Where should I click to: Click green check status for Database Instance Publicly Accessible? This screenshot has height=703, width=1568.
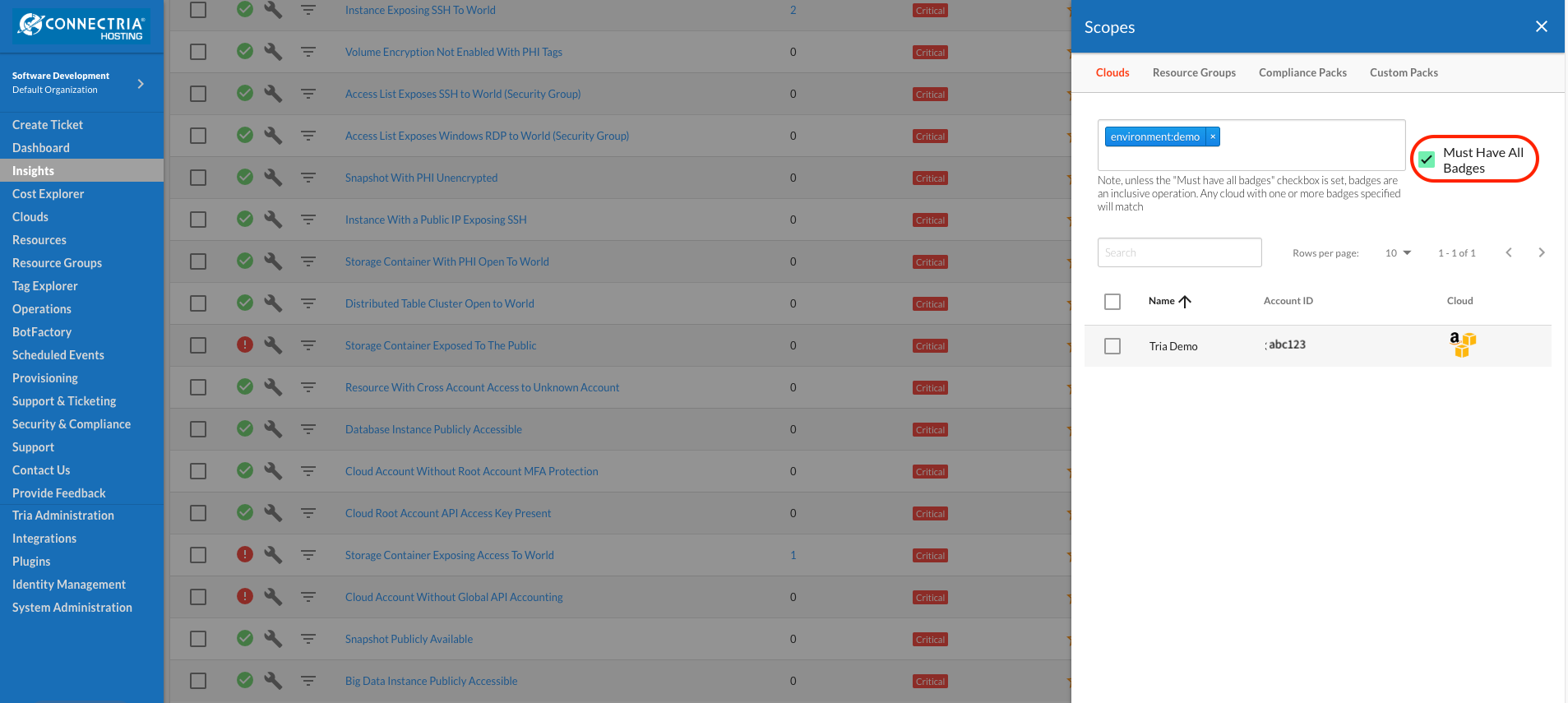coord(245,428)
